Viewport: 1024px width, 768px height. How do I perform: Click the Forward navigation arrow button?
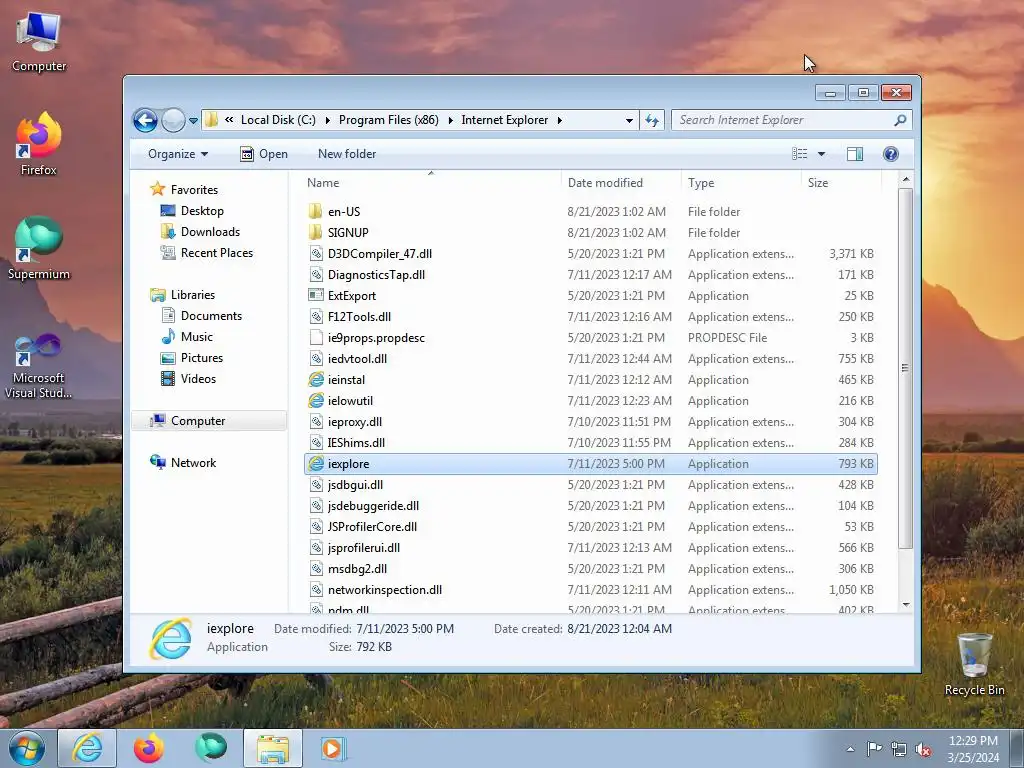pos(173,120)
